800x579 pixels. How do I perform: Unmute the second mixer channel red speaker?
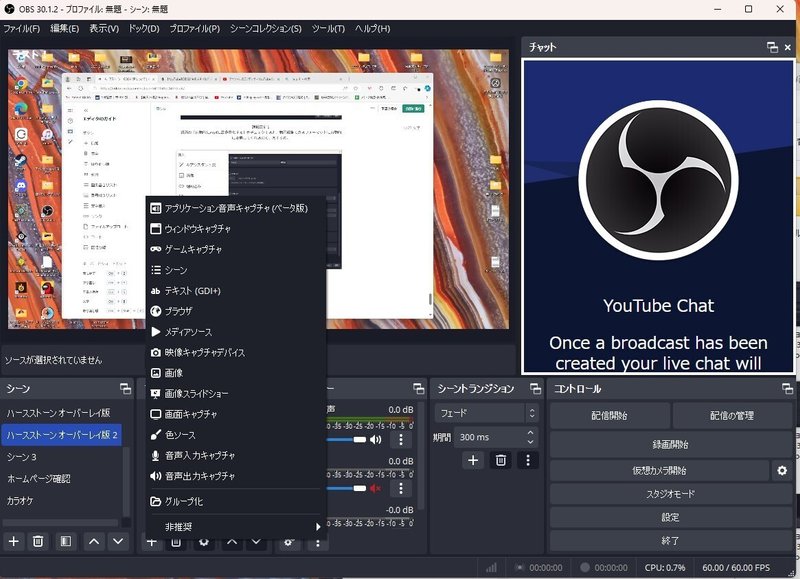tap(376, 488)
